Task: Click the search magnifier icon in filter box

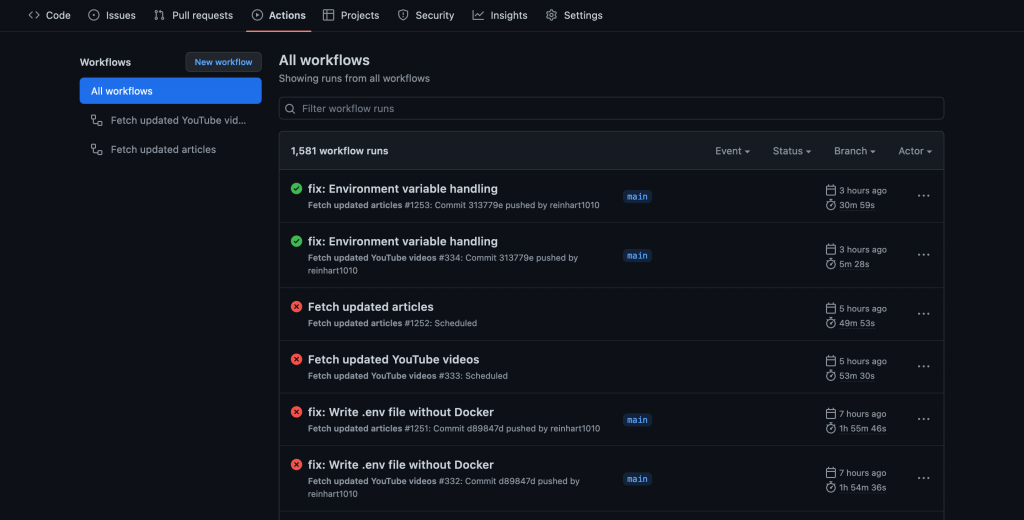Action: [290, 109]
